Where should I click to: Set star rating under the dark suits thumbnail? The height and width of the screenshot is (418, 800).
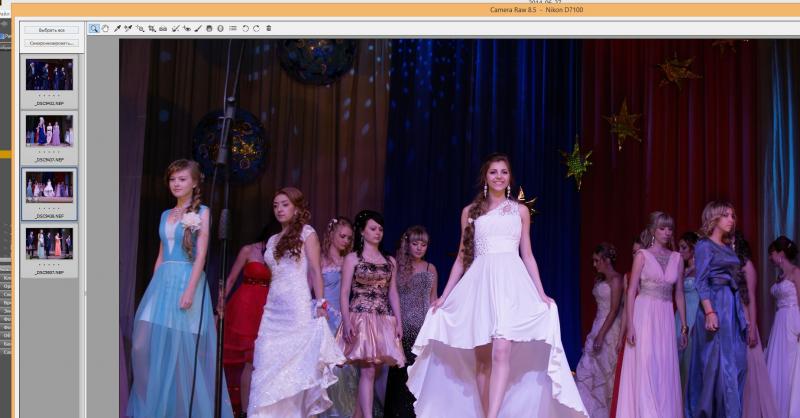coord(49,95)
